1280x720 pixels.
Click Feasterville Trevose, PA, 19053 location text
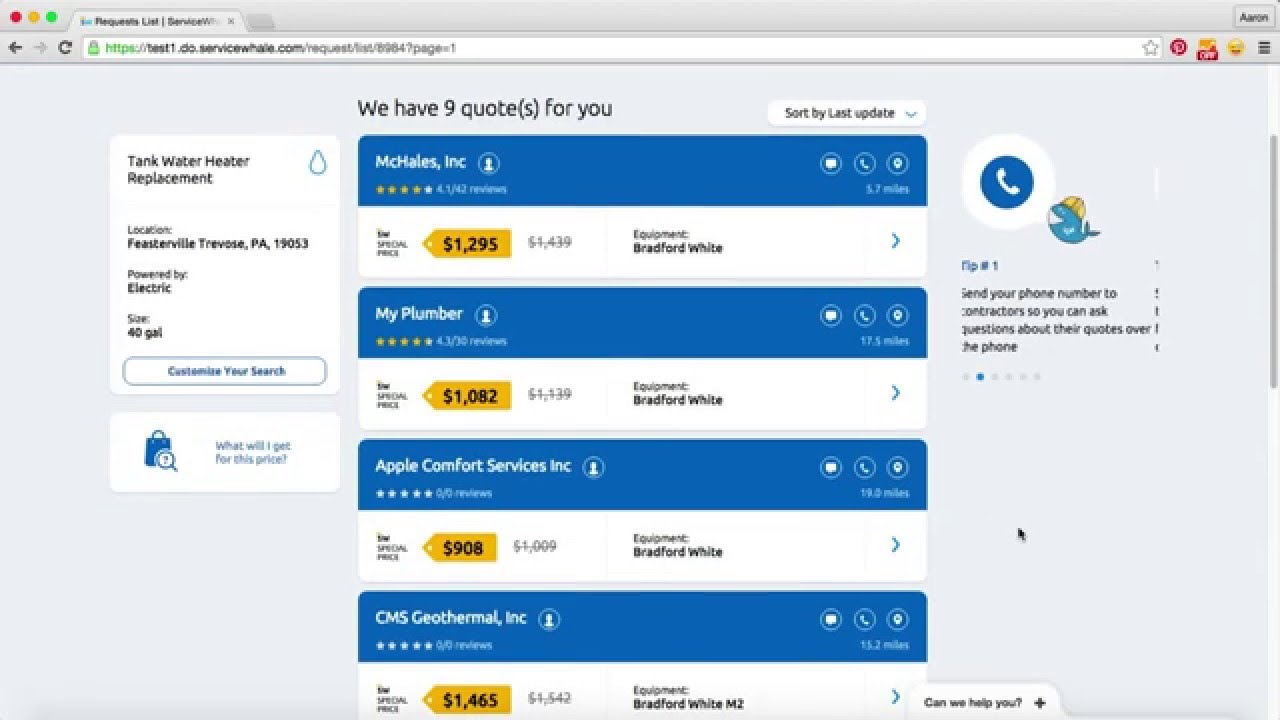pos(218,244)
